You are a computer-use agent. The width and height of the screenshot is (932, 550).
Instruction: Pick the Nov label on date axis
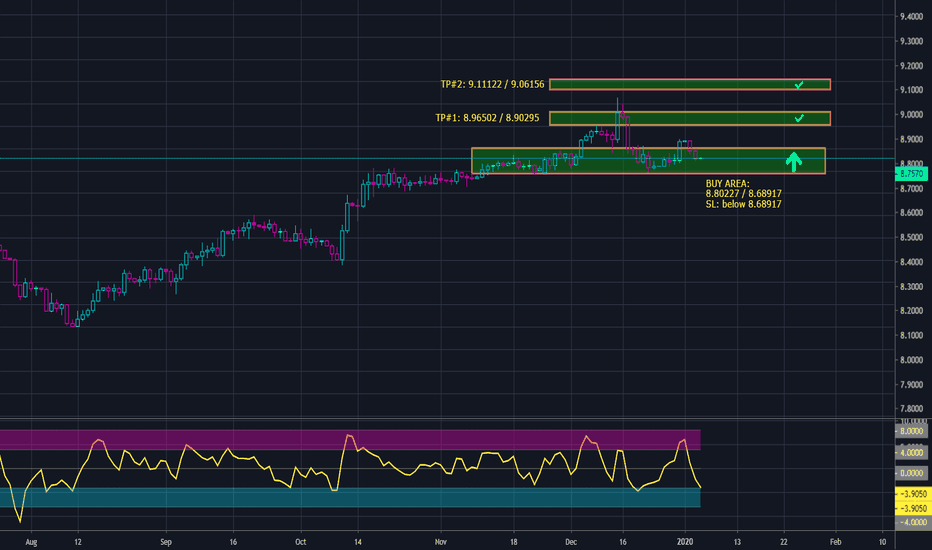coord(441,541)
